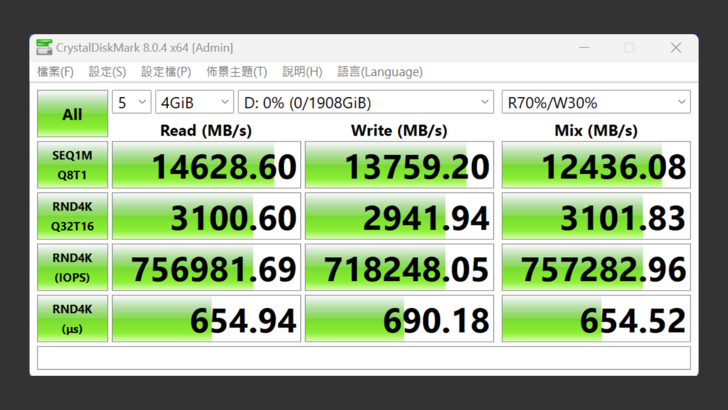
Task: Open the 說明(H) help menu
Action: tap(302, 72)
